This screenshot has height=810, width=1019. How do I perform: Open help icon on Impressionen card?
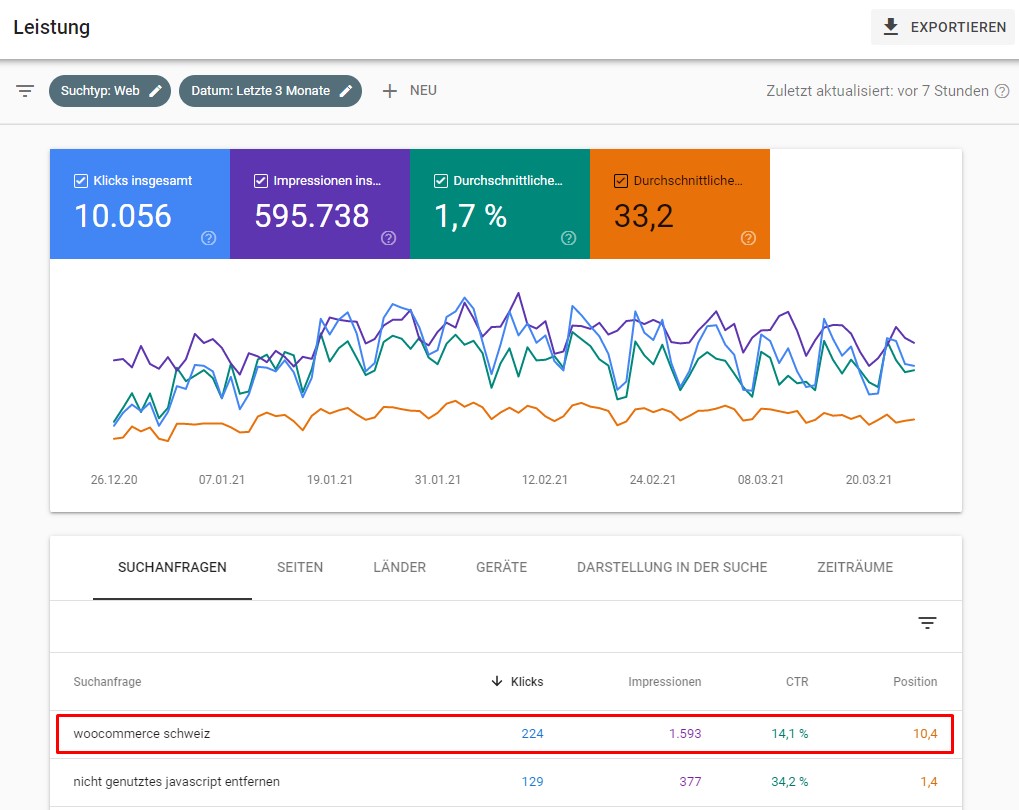(x=388, y=238)
